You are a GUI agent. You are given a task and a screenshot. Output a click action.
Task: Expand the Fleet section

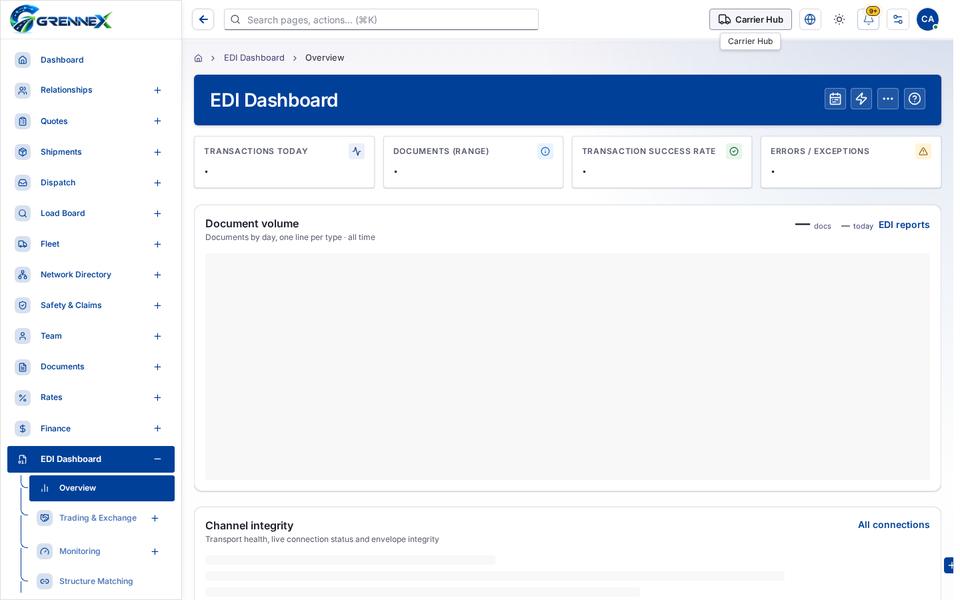pyautogui.click(x=157, y=244)
